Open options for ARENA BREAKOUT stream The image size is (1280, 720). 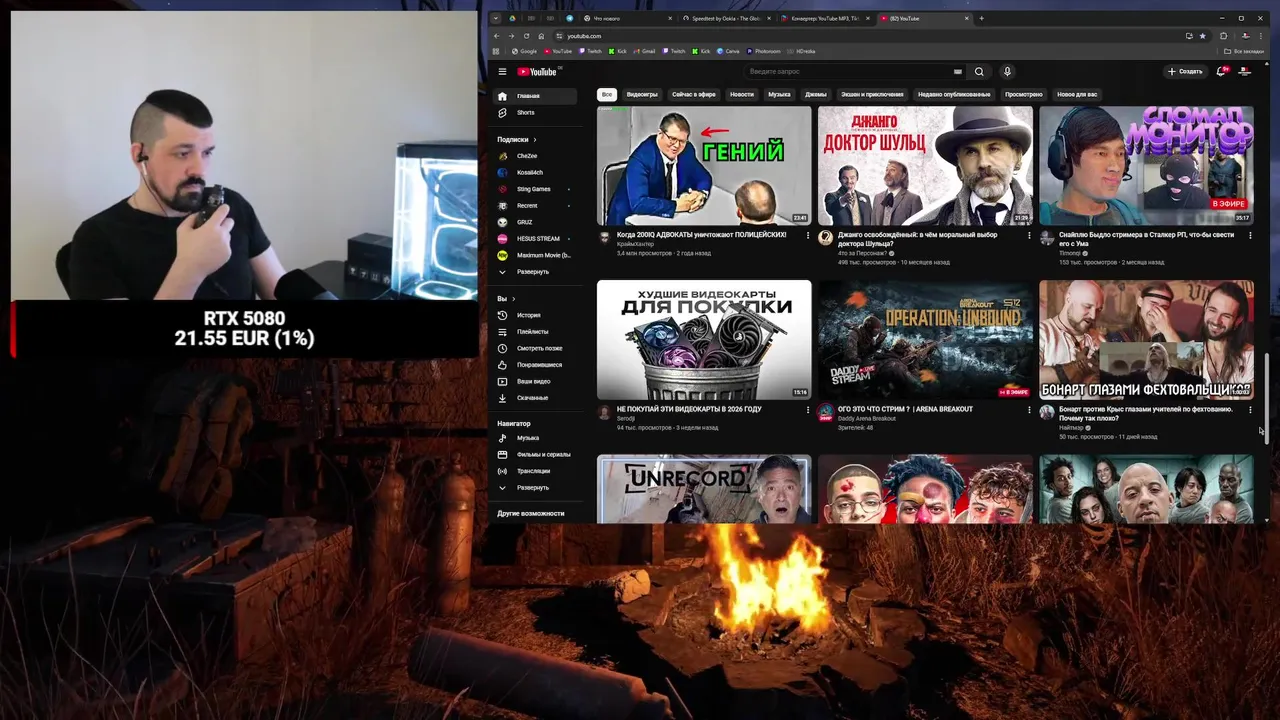(1029, 410)
